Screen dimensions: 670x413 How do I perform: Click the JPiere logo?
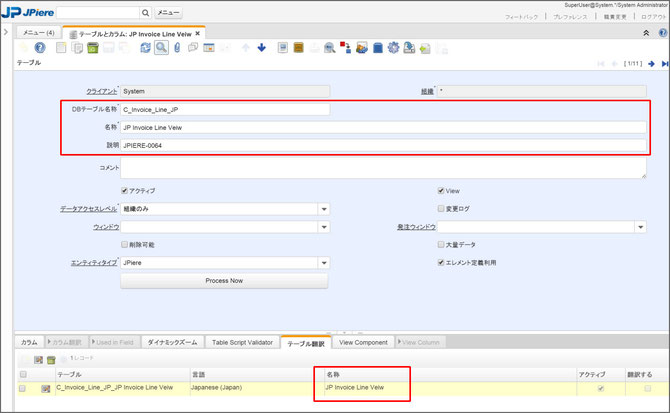(x=28, y=12)
